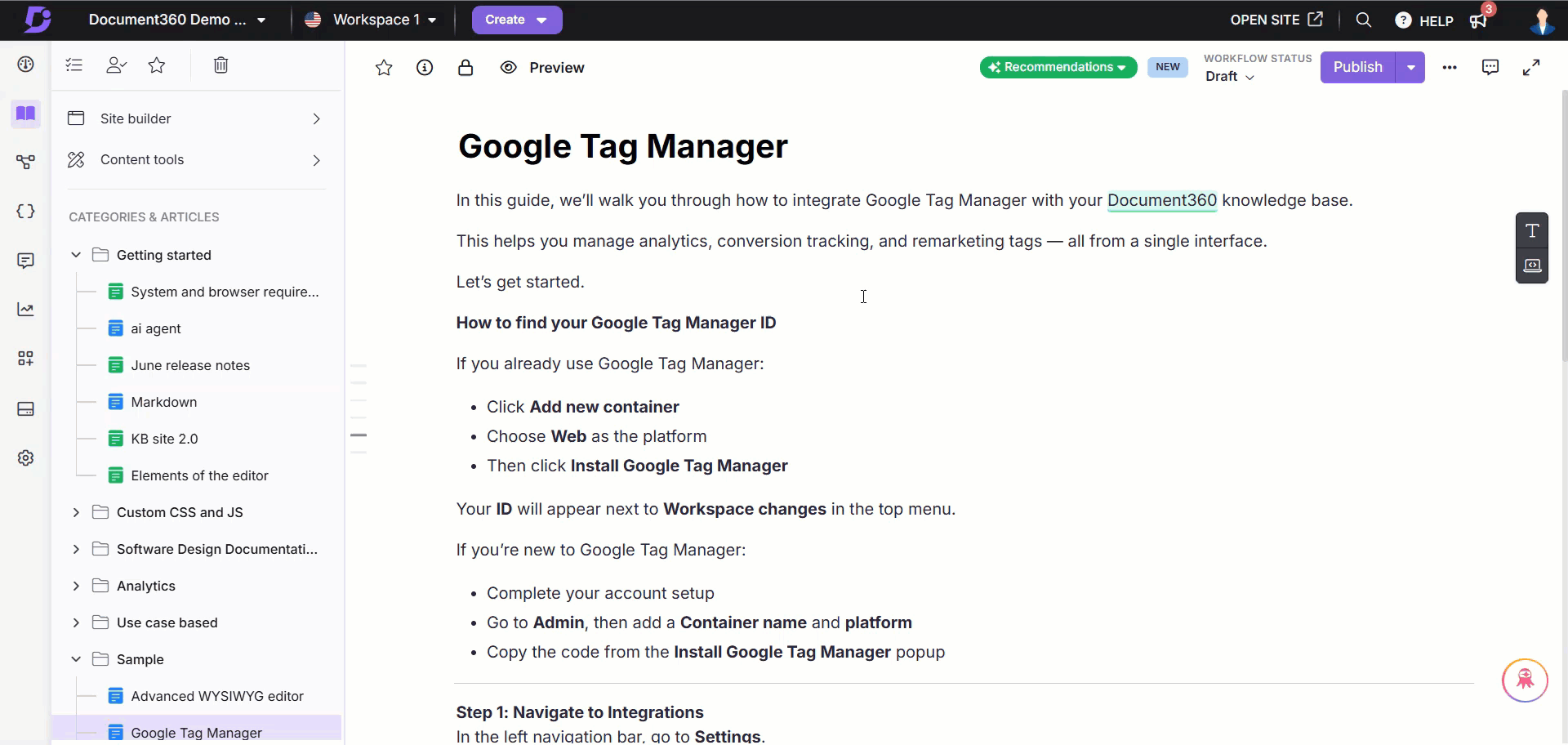Collapse the Sample category
This screenshot has width=1568, height=745.
pyautogui.click(x=76, y=659)
